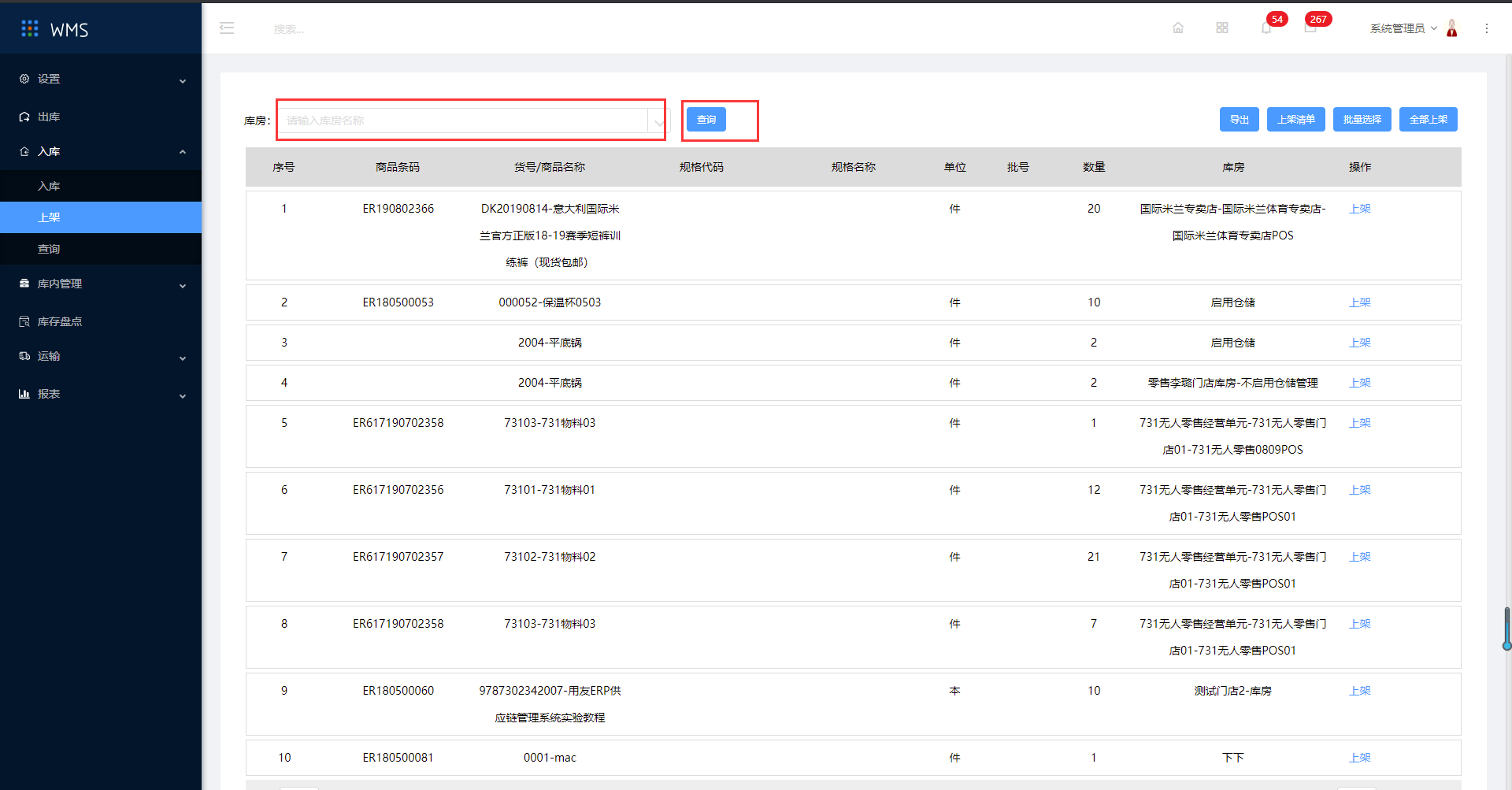
Task: Expand the 库内管理 menu chevron
Action: coord(183,285)
